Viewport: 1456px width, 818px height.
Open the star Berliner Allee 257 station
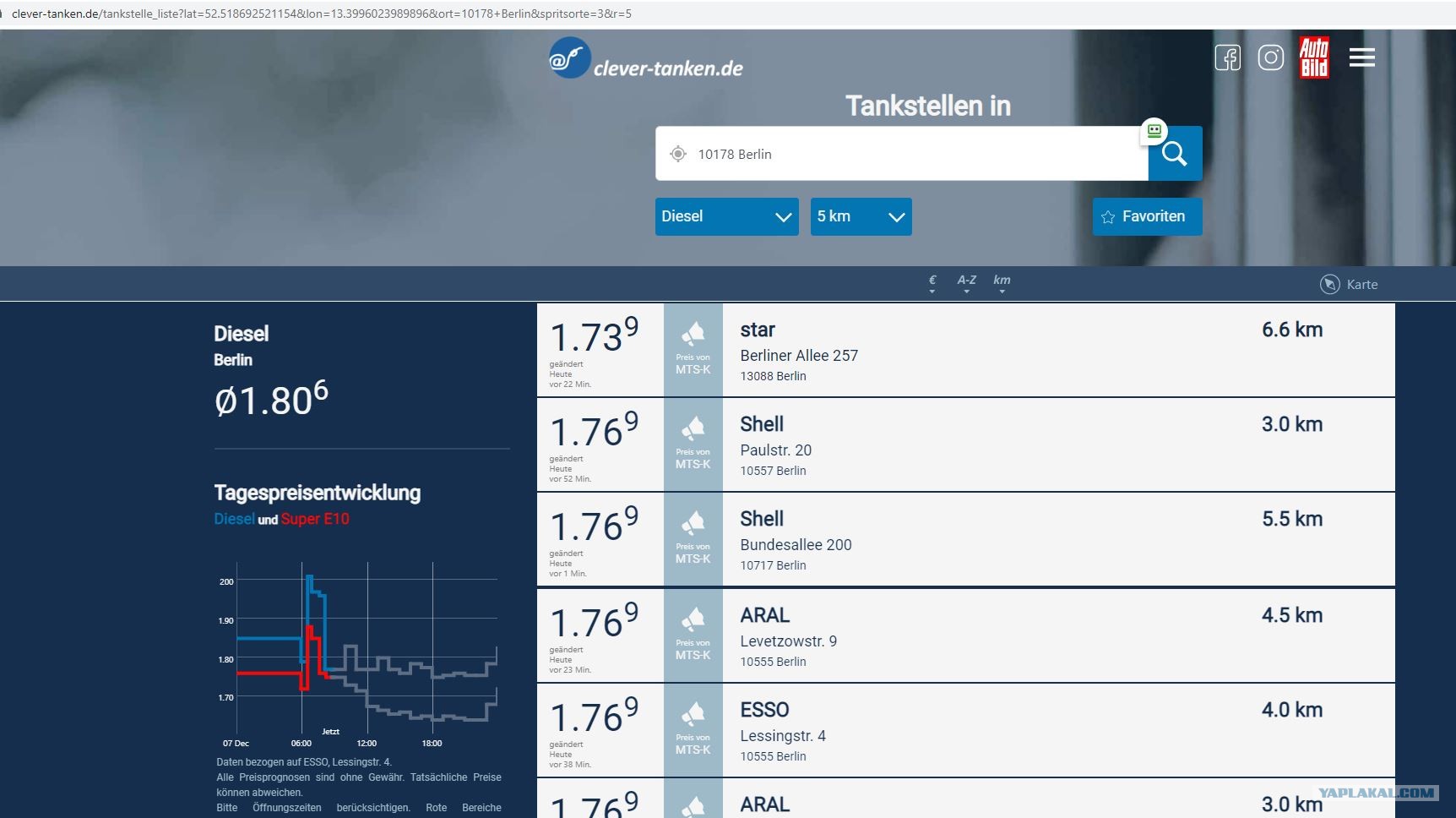pos(966,350)
